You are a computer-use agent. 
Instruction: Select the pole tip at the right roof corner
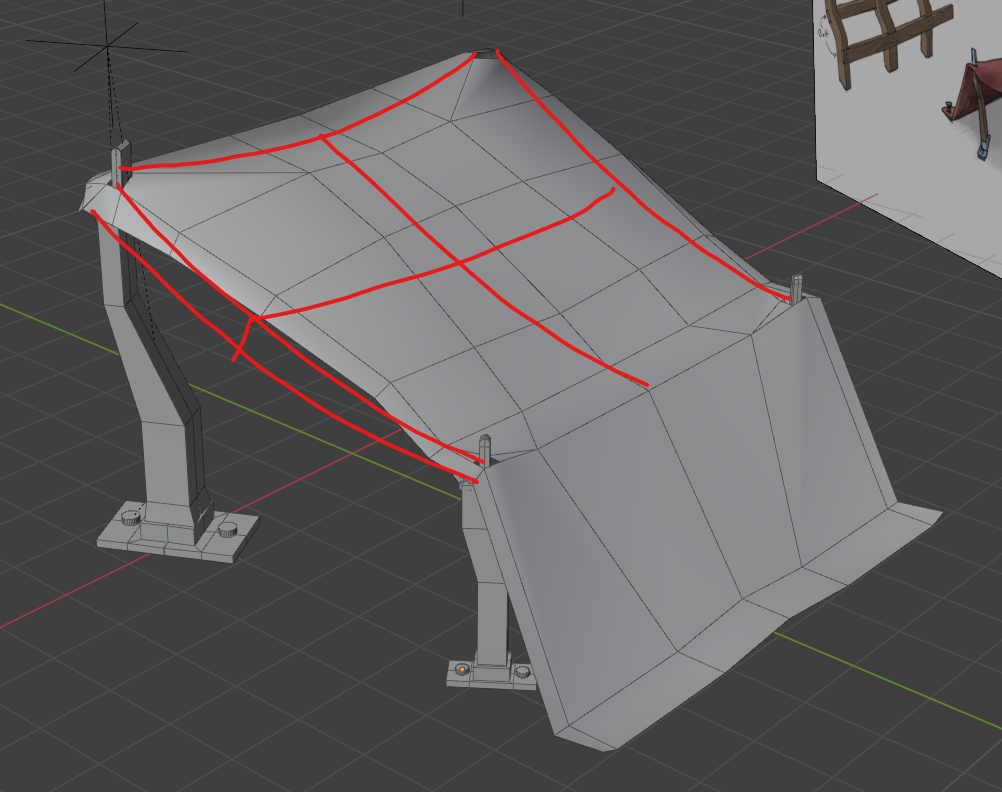click(797, 286)
